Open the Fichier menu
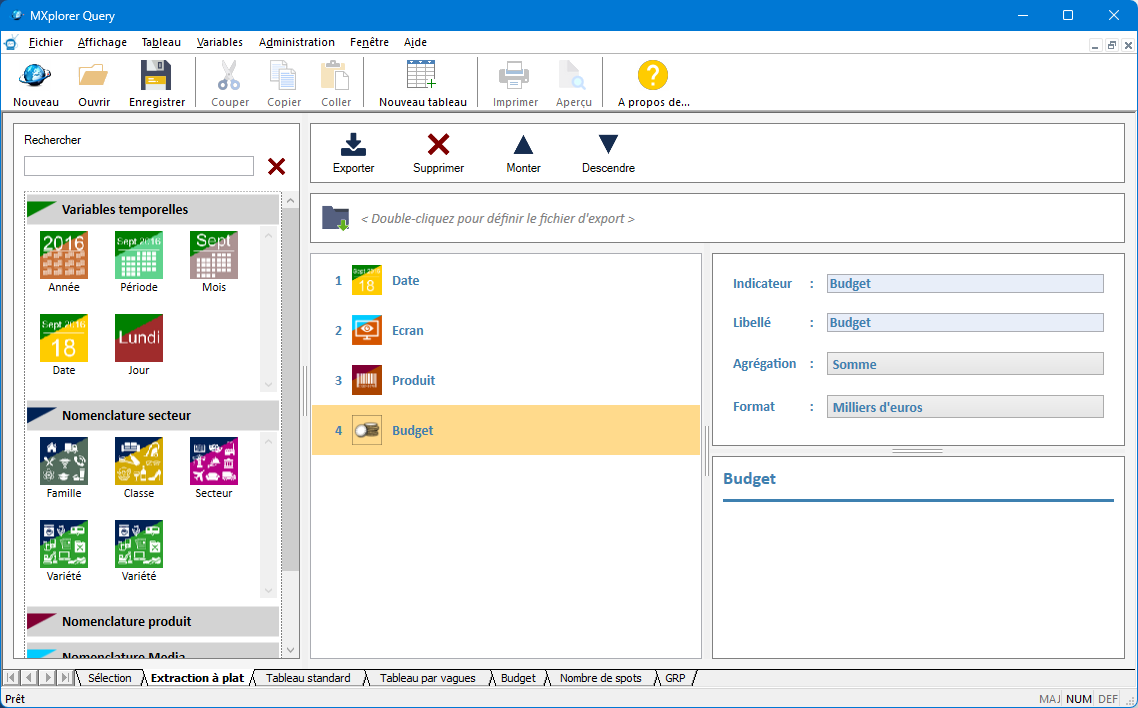This screenshot has height=708, width=1138. tap(46, 42)
